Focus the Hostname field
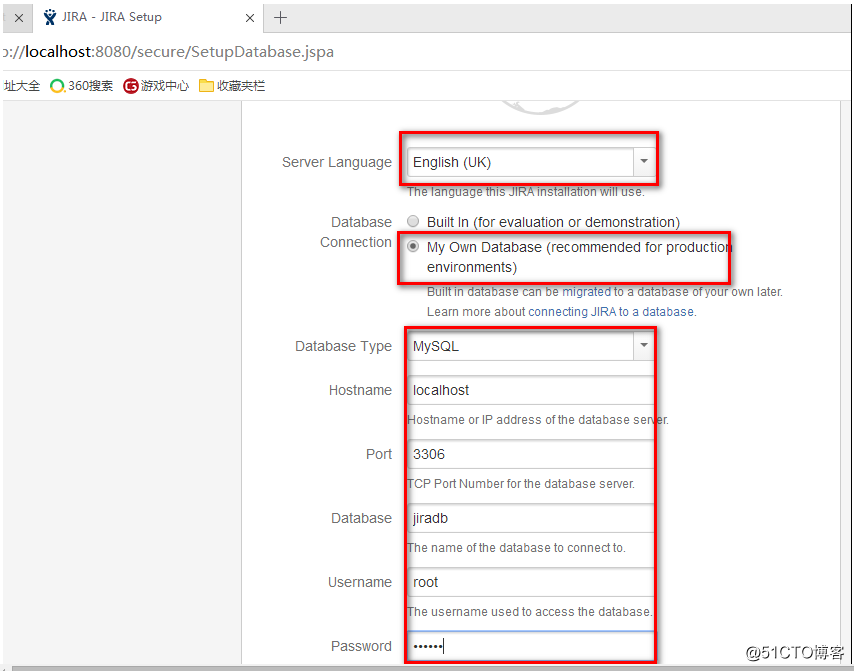The height and width of the screenshot is (671, 854). 531,390
